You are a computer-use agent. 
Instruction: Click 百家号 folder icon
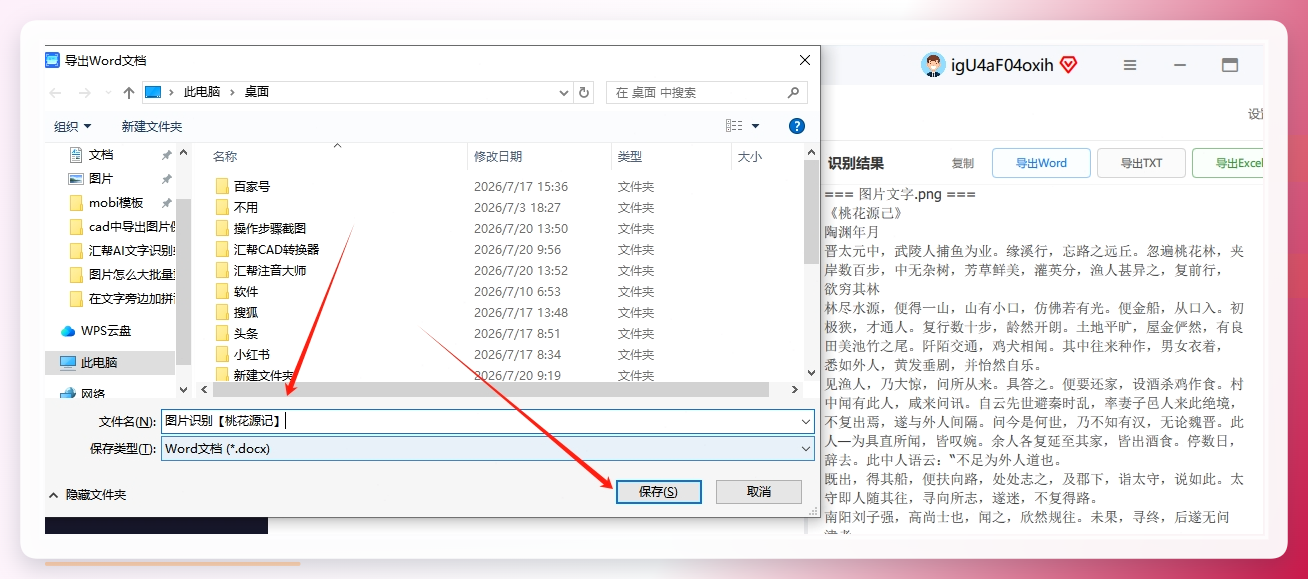[223, 187]
